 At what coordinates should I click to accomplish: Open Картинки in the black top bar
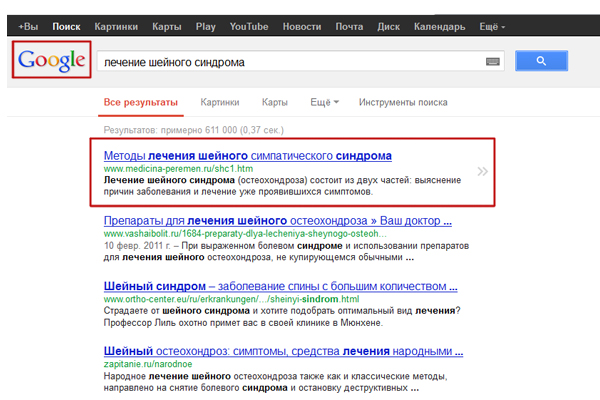116,27
